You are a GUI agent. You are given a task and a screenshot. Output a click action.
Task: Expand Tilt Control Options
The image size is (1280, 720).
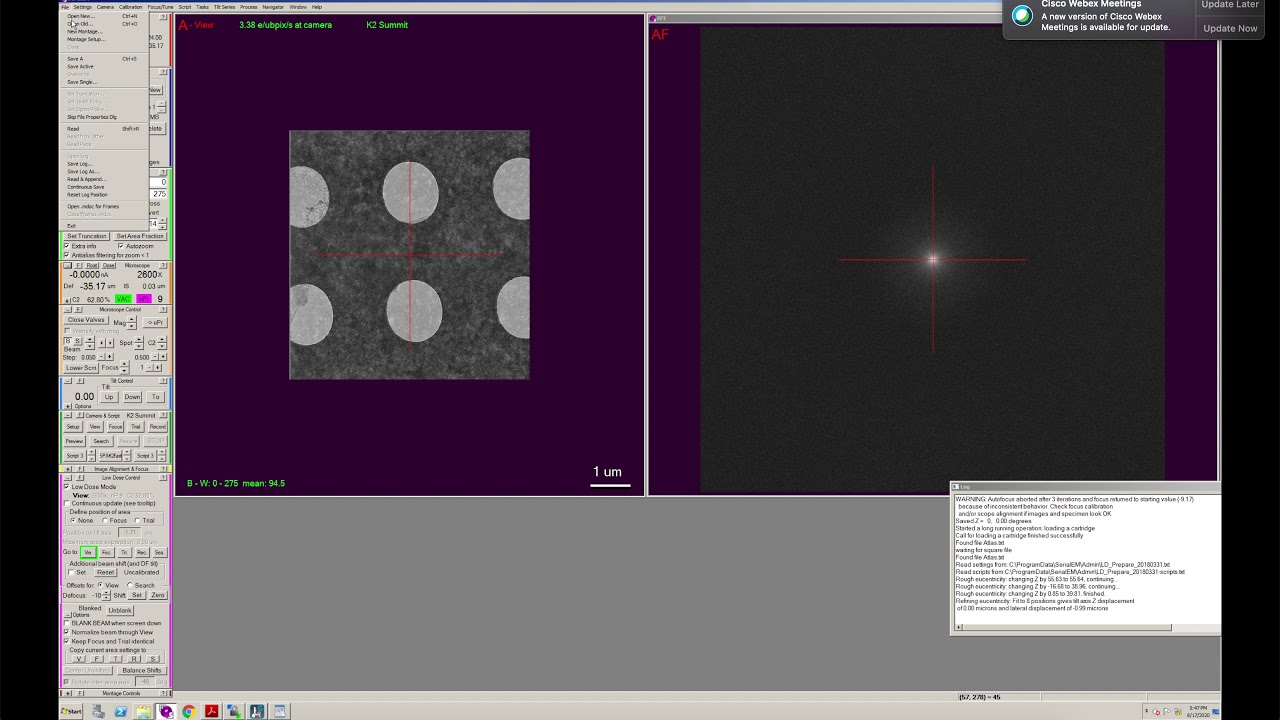[x=68, y=406]
